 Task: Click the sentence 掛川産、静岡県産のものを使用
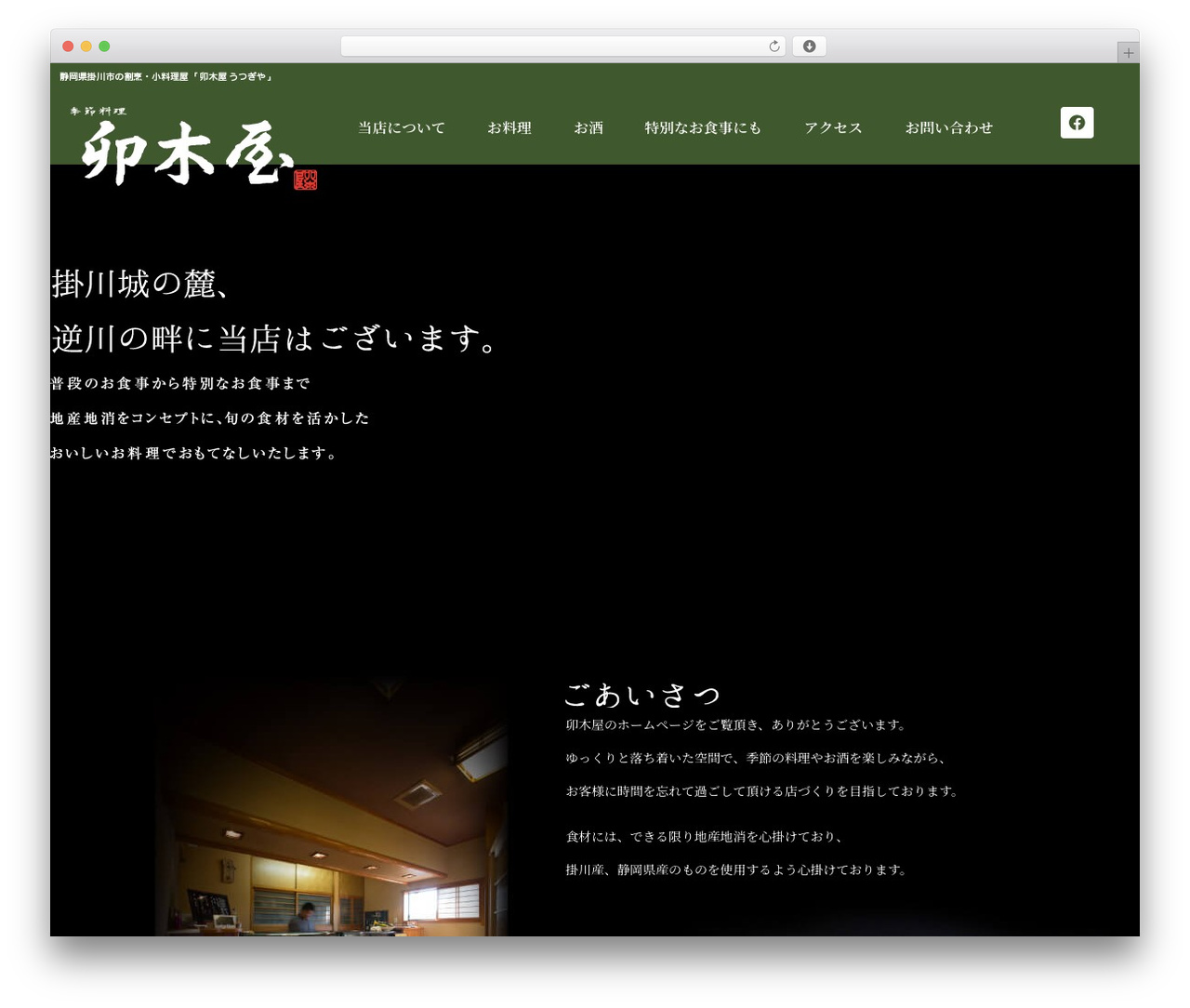pyautogui.click(x=738, y=870)
